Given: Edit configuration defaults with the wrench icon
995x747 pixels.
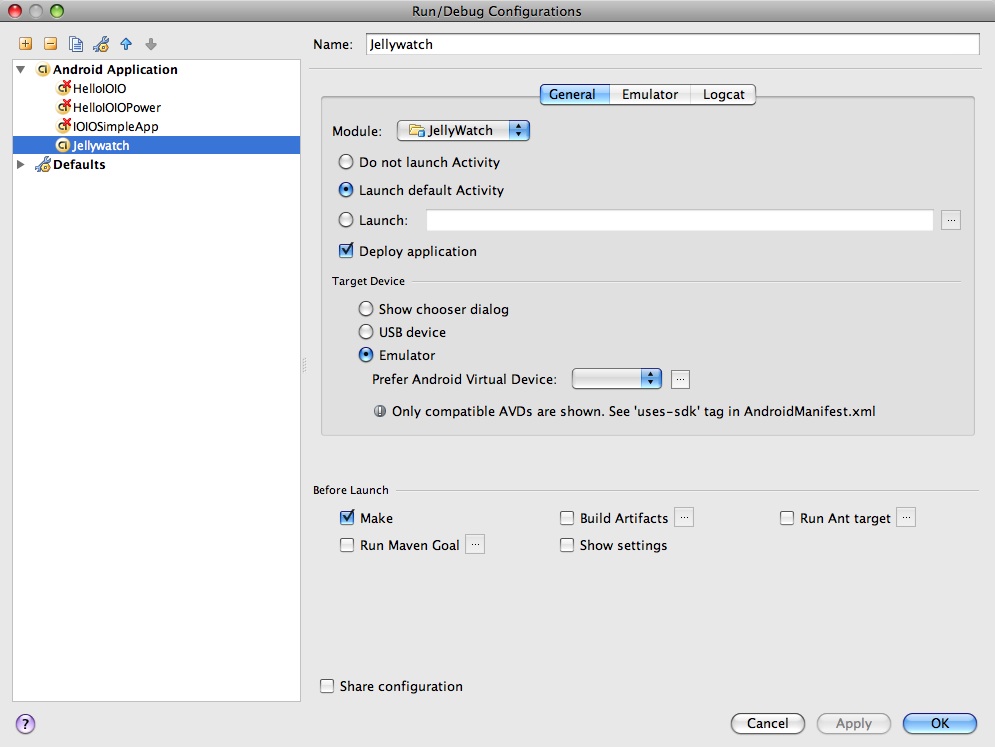Looking at the screenshot, I should (x=100, y=43).
